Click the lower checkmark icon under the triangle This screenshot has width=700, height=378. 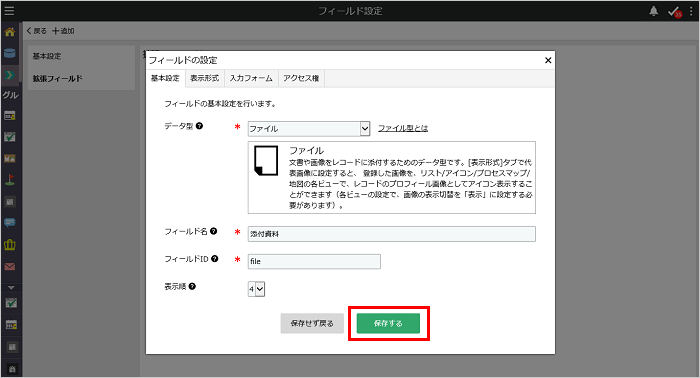(x=11, y=303)
